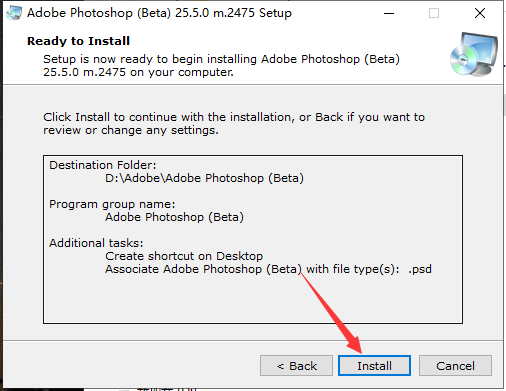Image resolution: width=506 pixels, height=391 pixels.
Task: Click the 'Ready to Install' heading
Action: (x=78, y=41)
